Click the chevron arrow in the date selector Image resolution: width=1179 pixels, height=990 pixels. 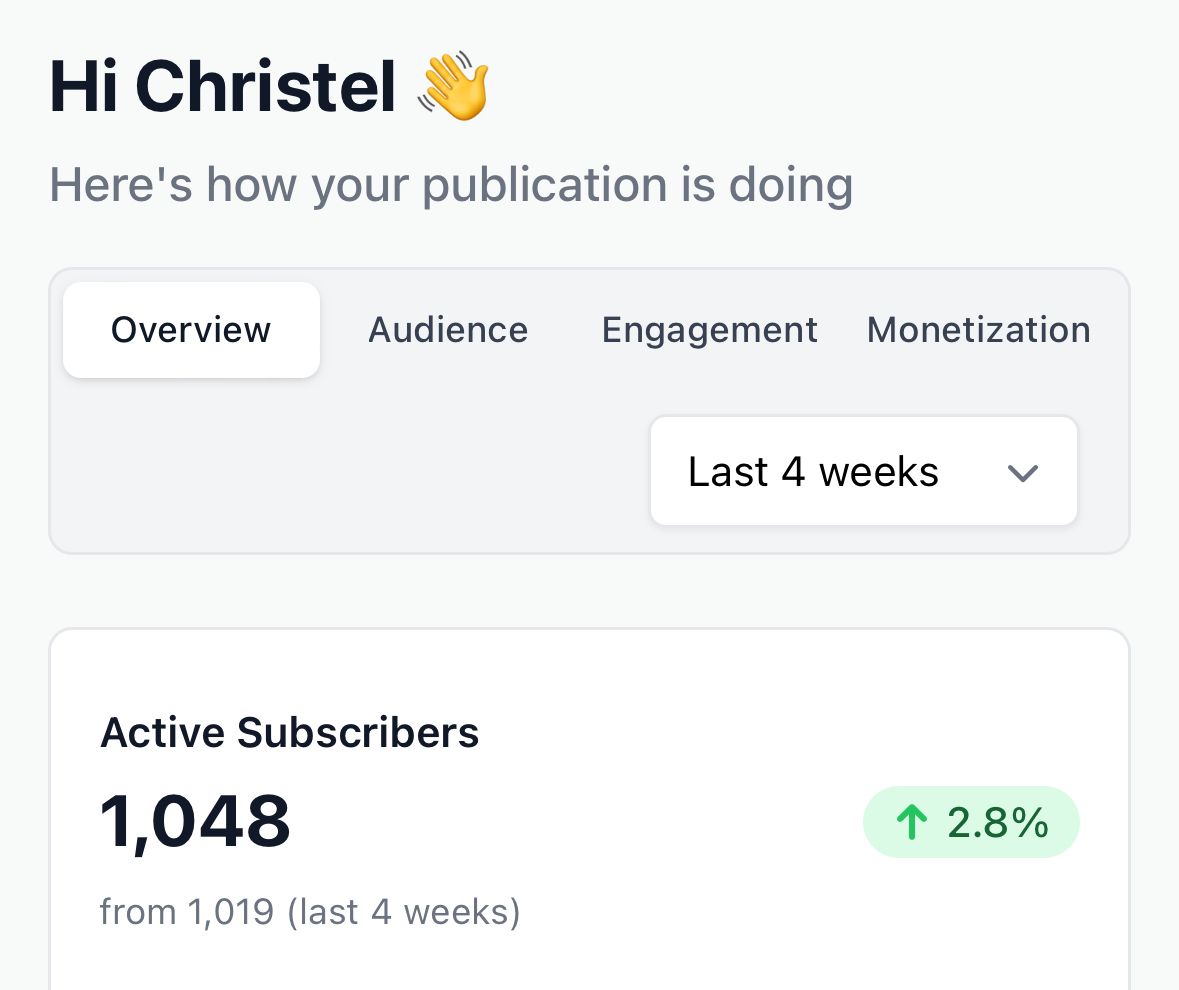[x=1022, y=473]
